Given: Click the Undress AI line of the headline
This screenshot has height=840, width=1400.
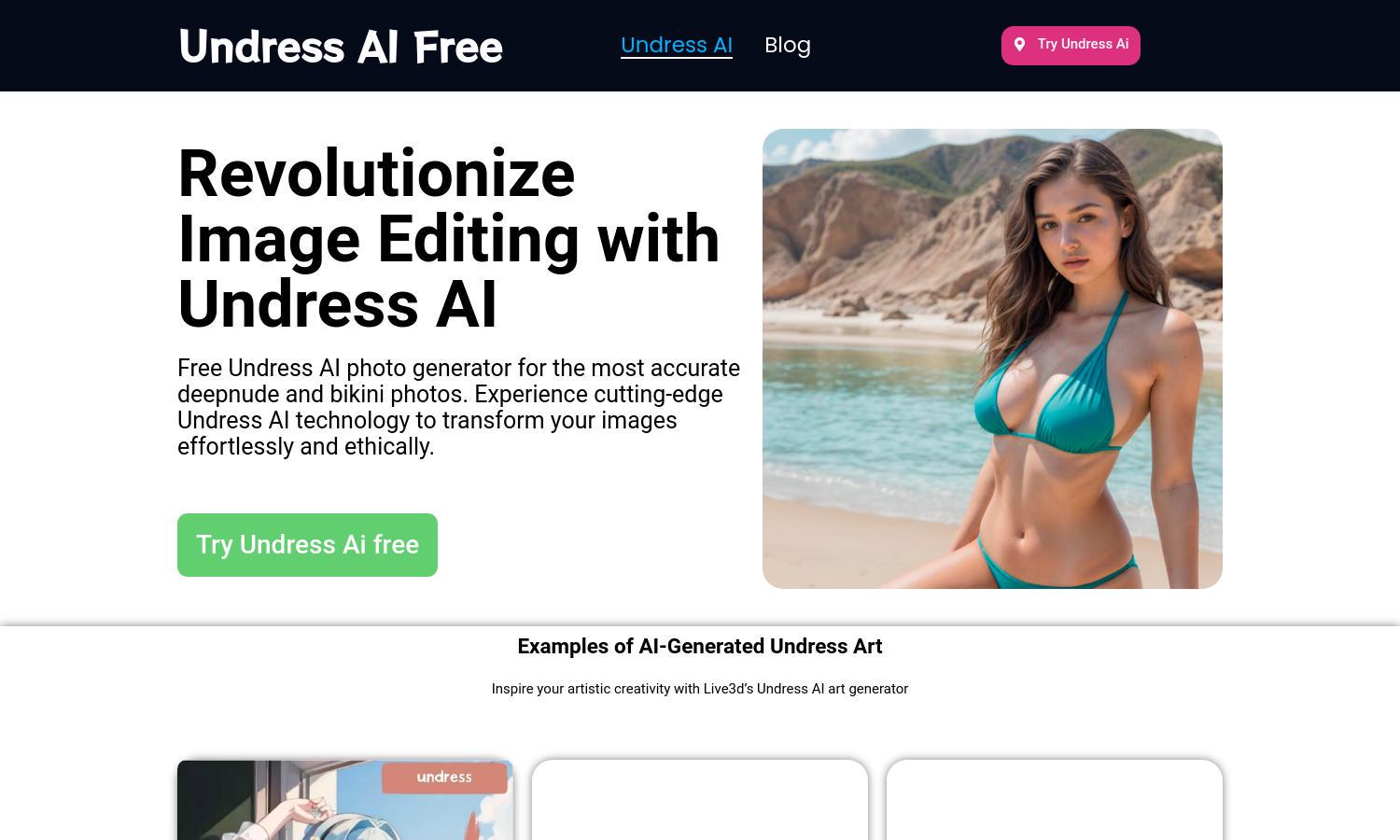Looking at the screenshot, I should (337, 304).
